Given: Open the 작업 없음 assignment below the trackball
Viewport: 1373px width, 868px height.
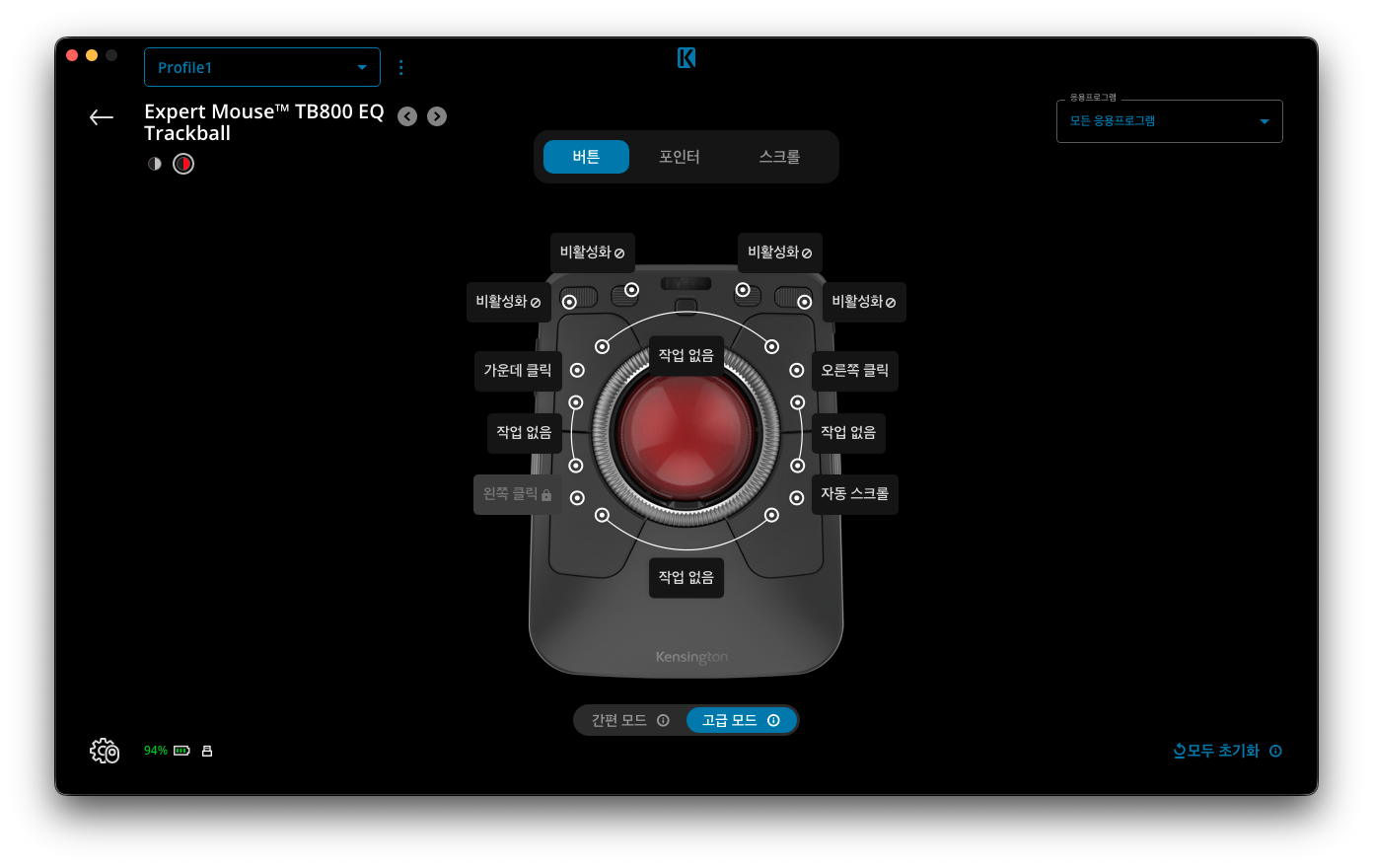Looking at the screenshot, I should pos(686,577).
